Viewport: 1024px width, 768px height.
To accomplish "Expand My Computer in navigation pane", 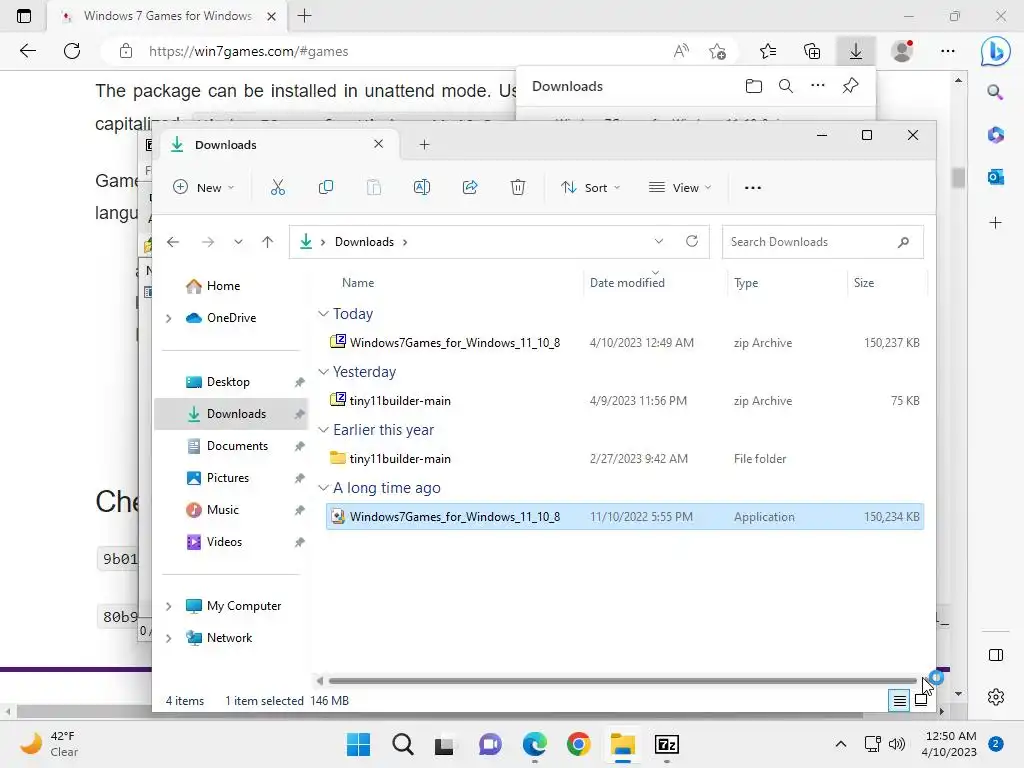I will point(168,606).
